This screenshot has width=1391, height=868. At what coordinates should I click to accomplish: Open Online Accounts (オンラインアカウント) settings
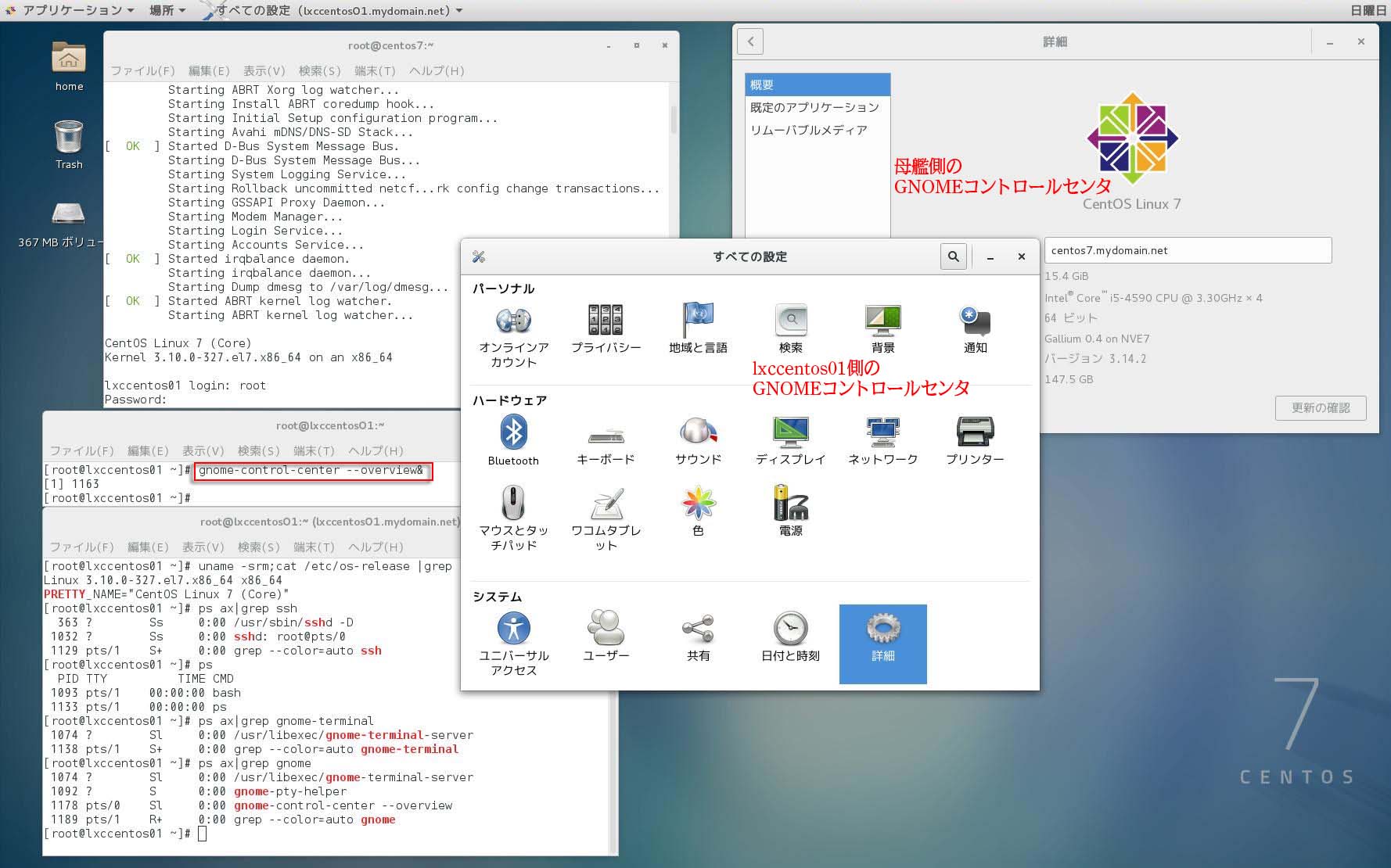[x=513, y=336]
